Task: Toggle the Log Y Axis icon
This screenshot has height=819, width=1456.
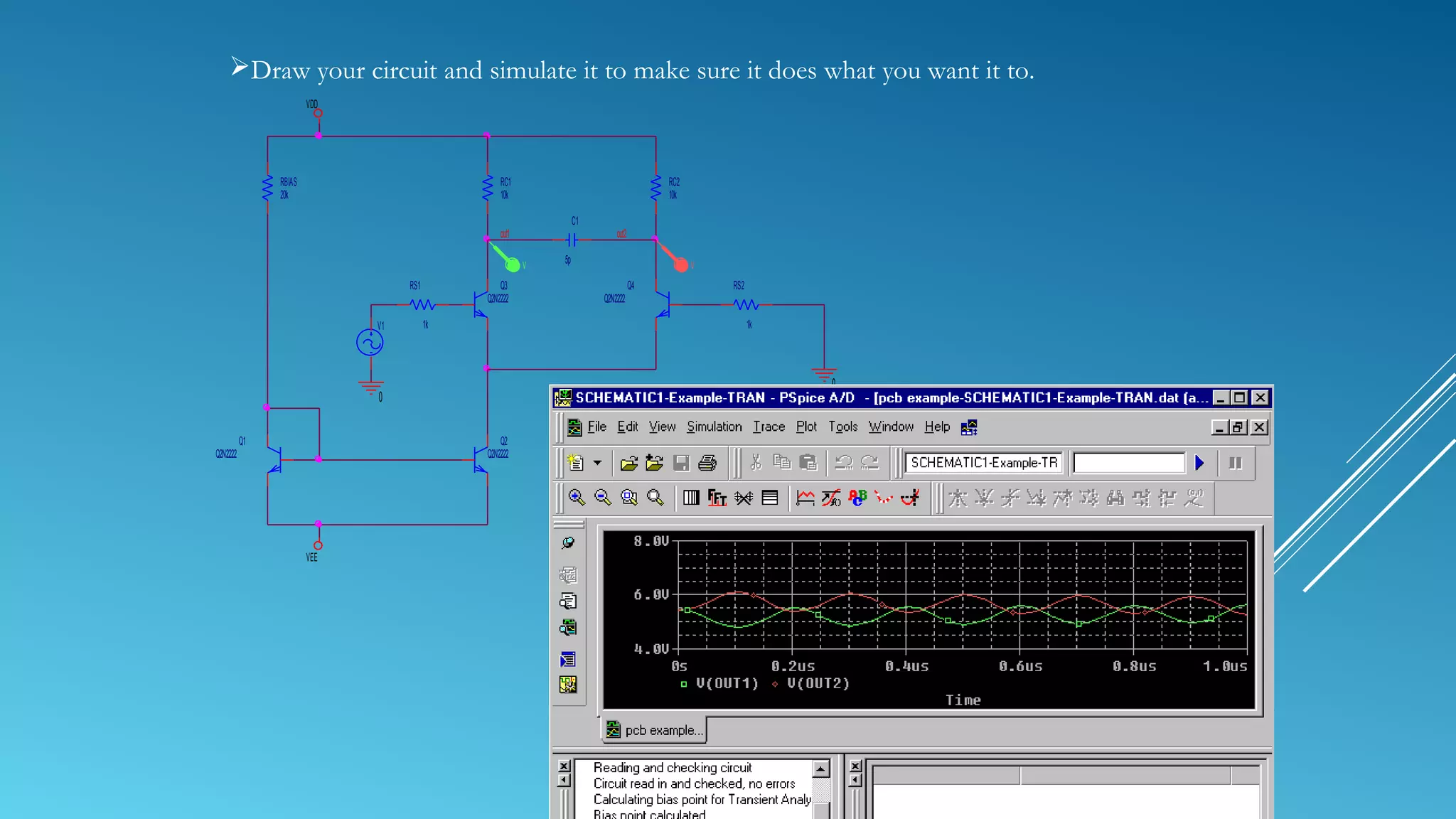Action: point(770,498)
